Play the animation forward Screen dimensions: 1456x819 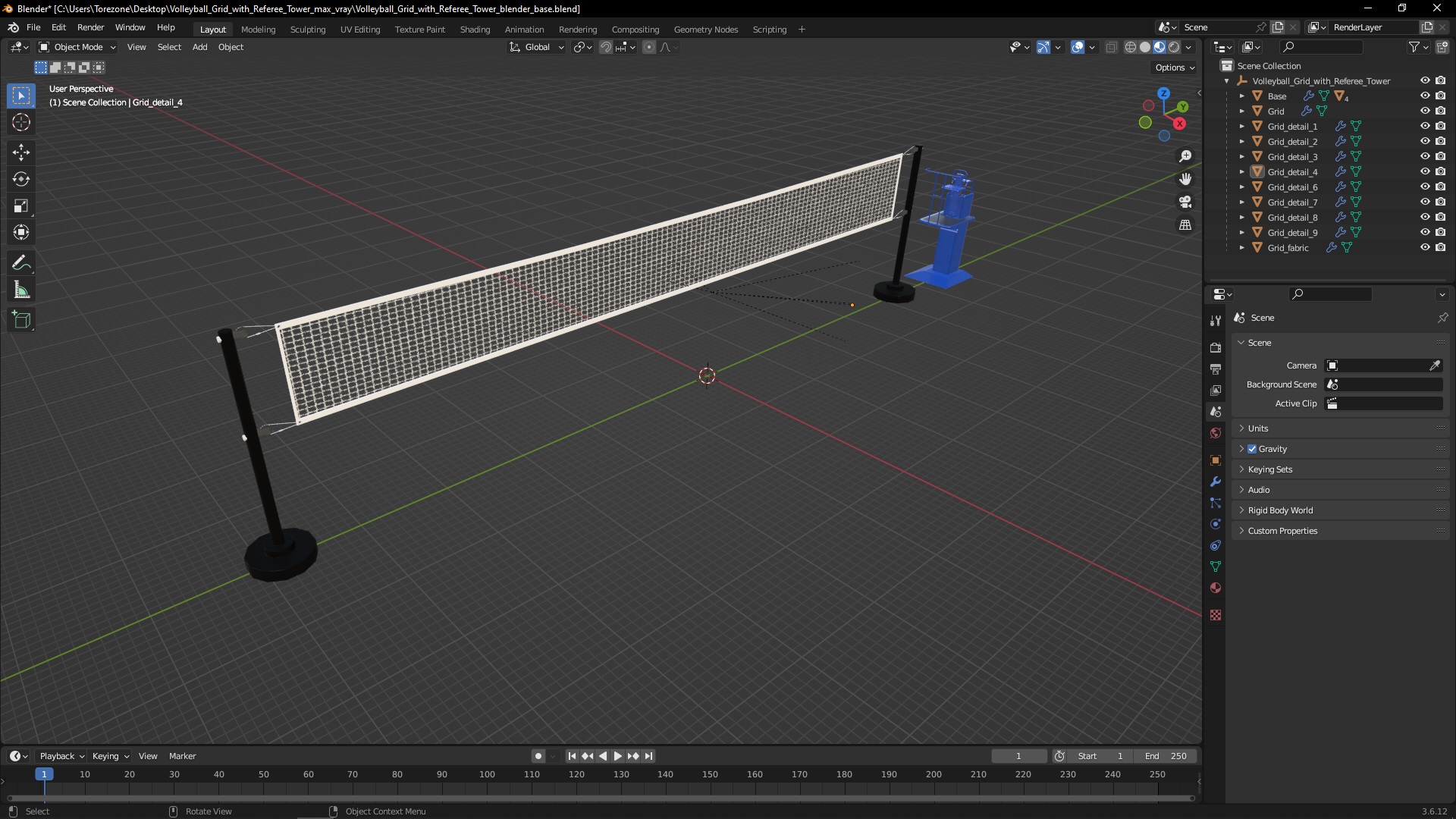(617, 756)
